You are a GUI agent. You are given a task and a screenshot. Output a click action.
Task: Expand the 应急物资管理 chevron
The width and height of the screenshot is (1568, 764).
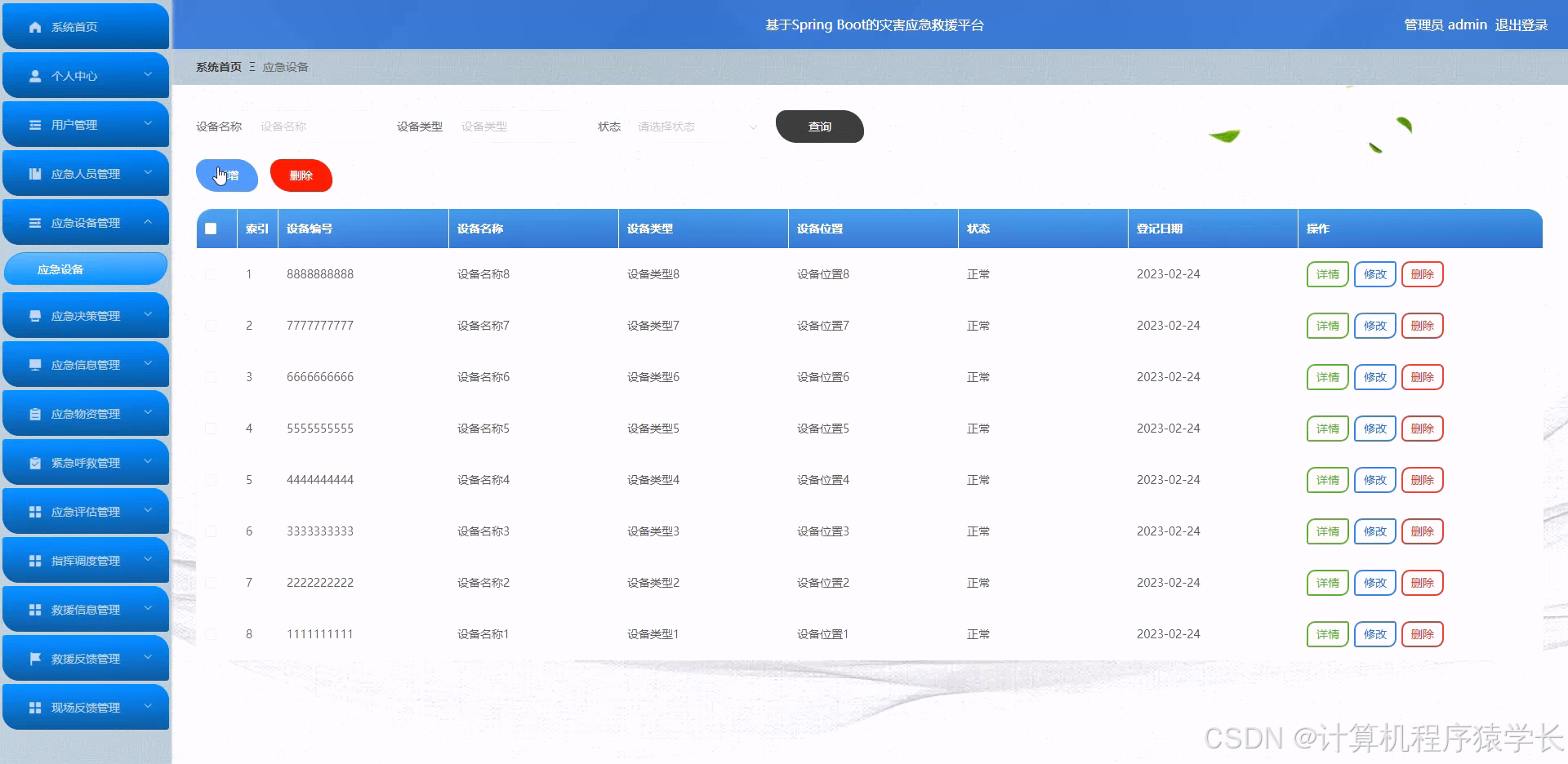(x=148, y=412)
